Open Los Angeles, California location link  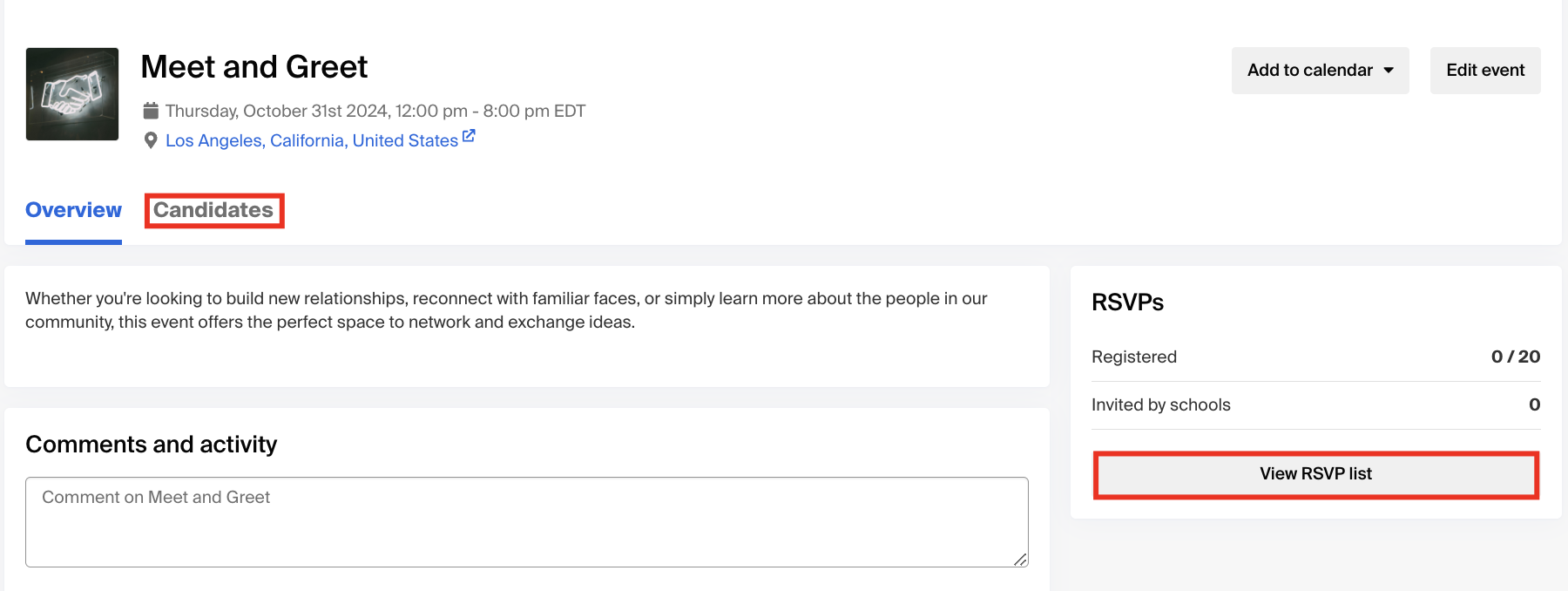point(311,140)
